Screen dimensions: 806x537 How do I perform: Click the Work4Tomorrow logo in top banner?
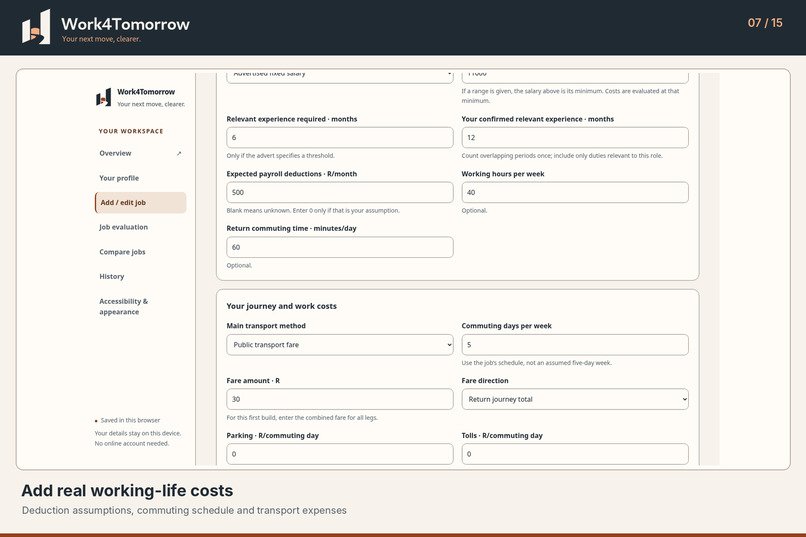(x=36, y=27)
